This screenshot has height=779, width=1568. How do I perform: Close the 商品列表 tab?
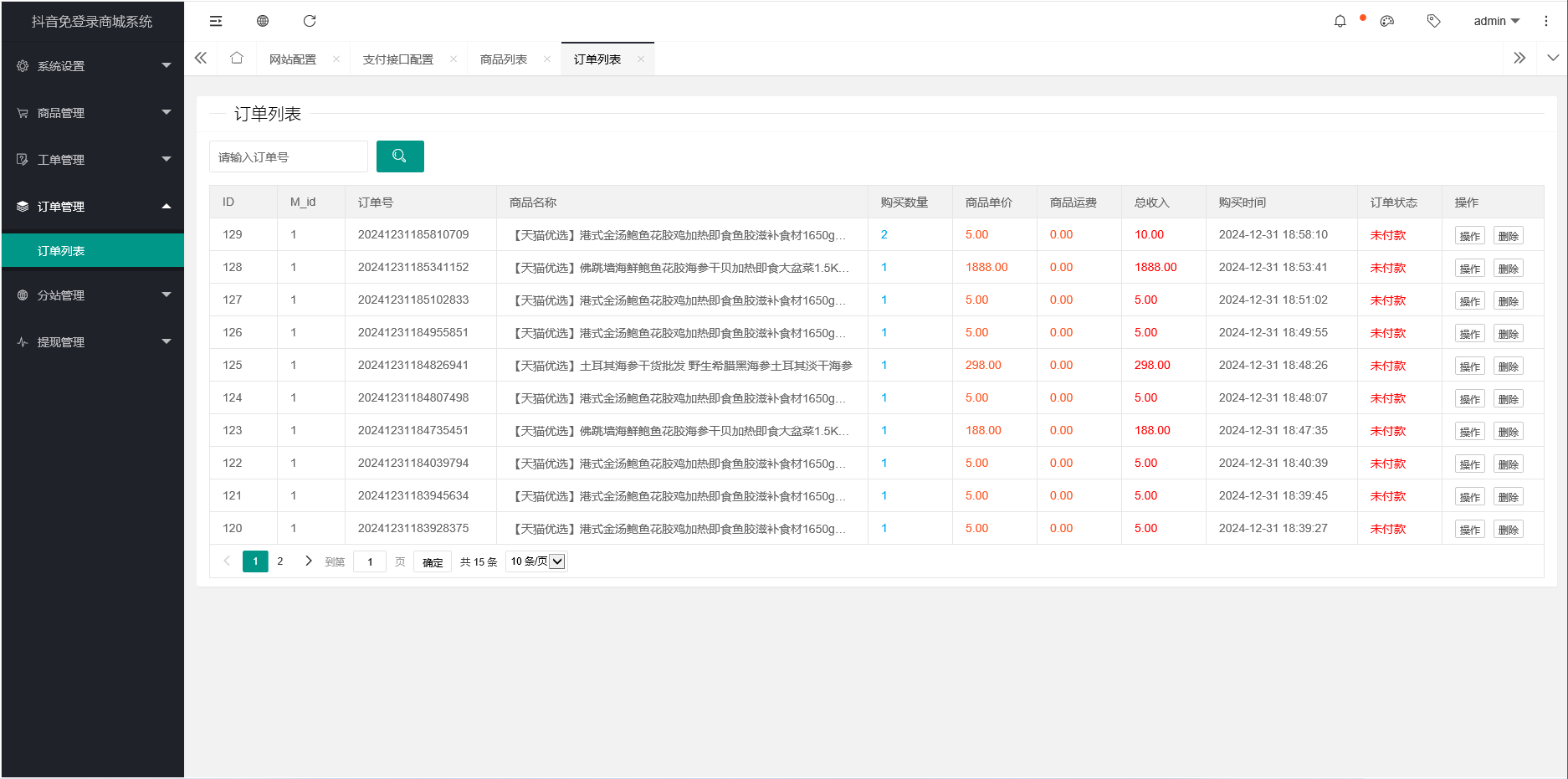tap(547, 59)
